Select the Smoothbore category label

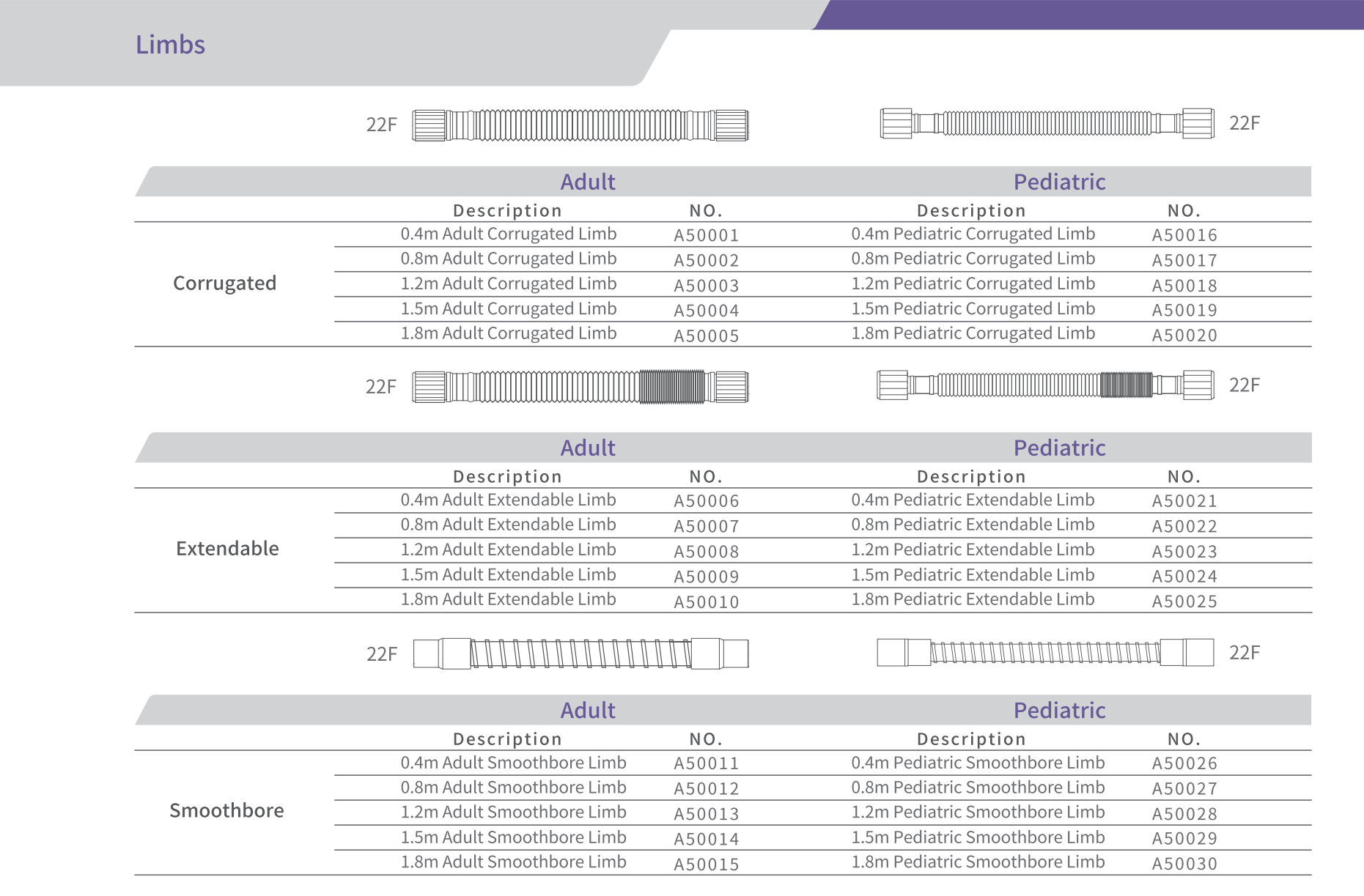pos(226,811)
